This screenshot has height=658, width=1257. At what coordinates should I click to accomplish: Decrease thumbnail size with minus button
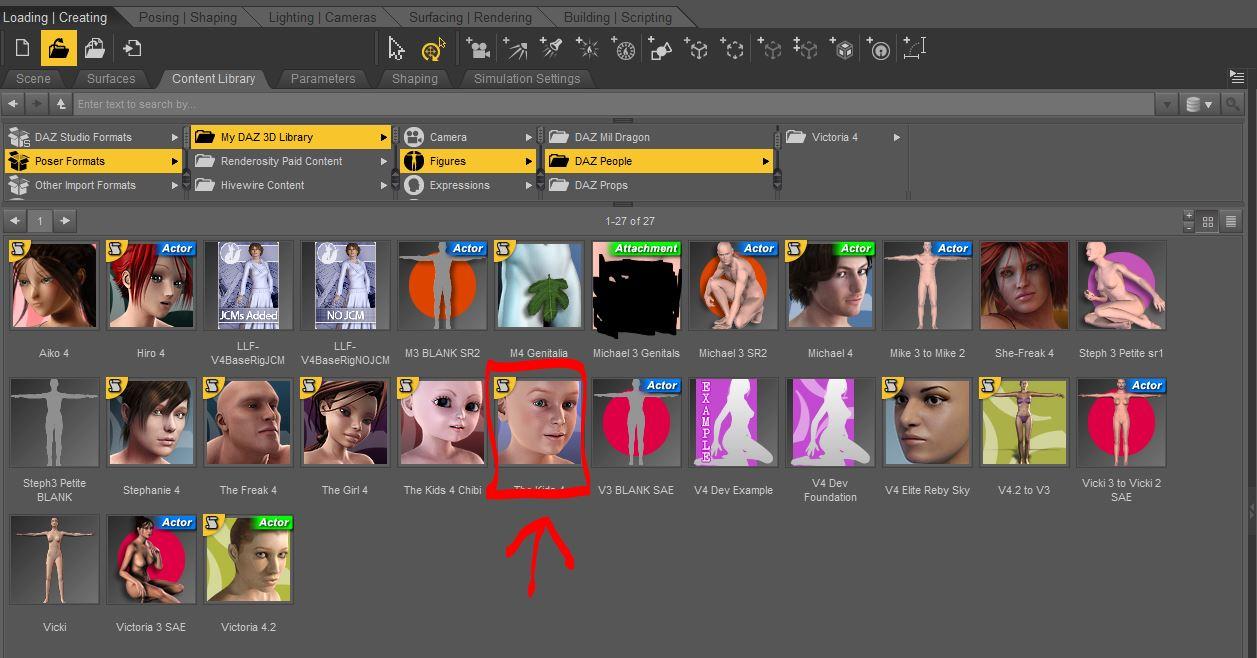(x=1188, y=227)
